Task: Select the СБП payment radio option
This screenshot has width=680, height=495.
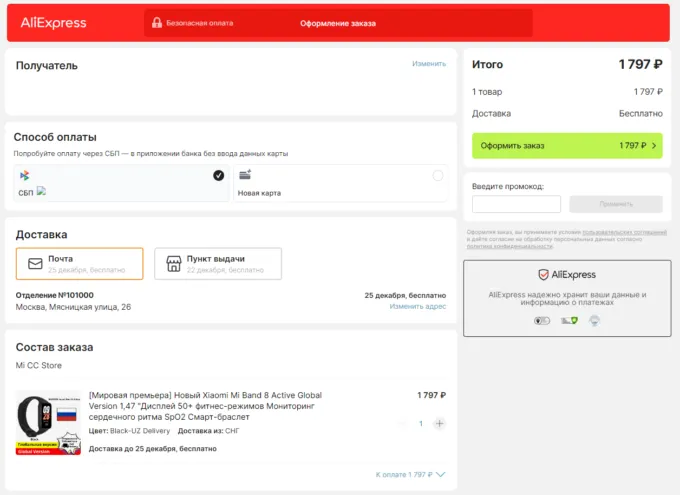Action: click(x=218, y=176)
